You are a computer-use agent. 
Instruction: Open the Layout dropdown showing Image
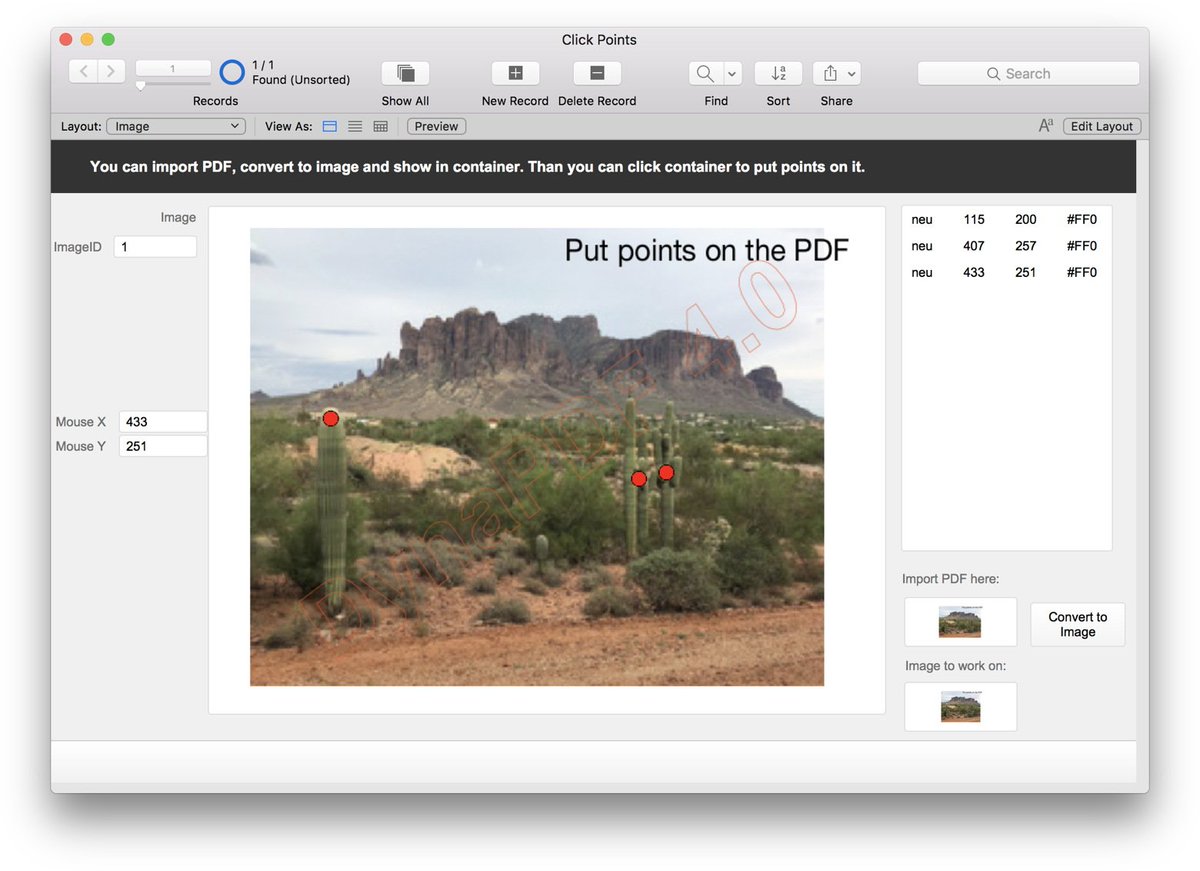(x=176, y=126)
